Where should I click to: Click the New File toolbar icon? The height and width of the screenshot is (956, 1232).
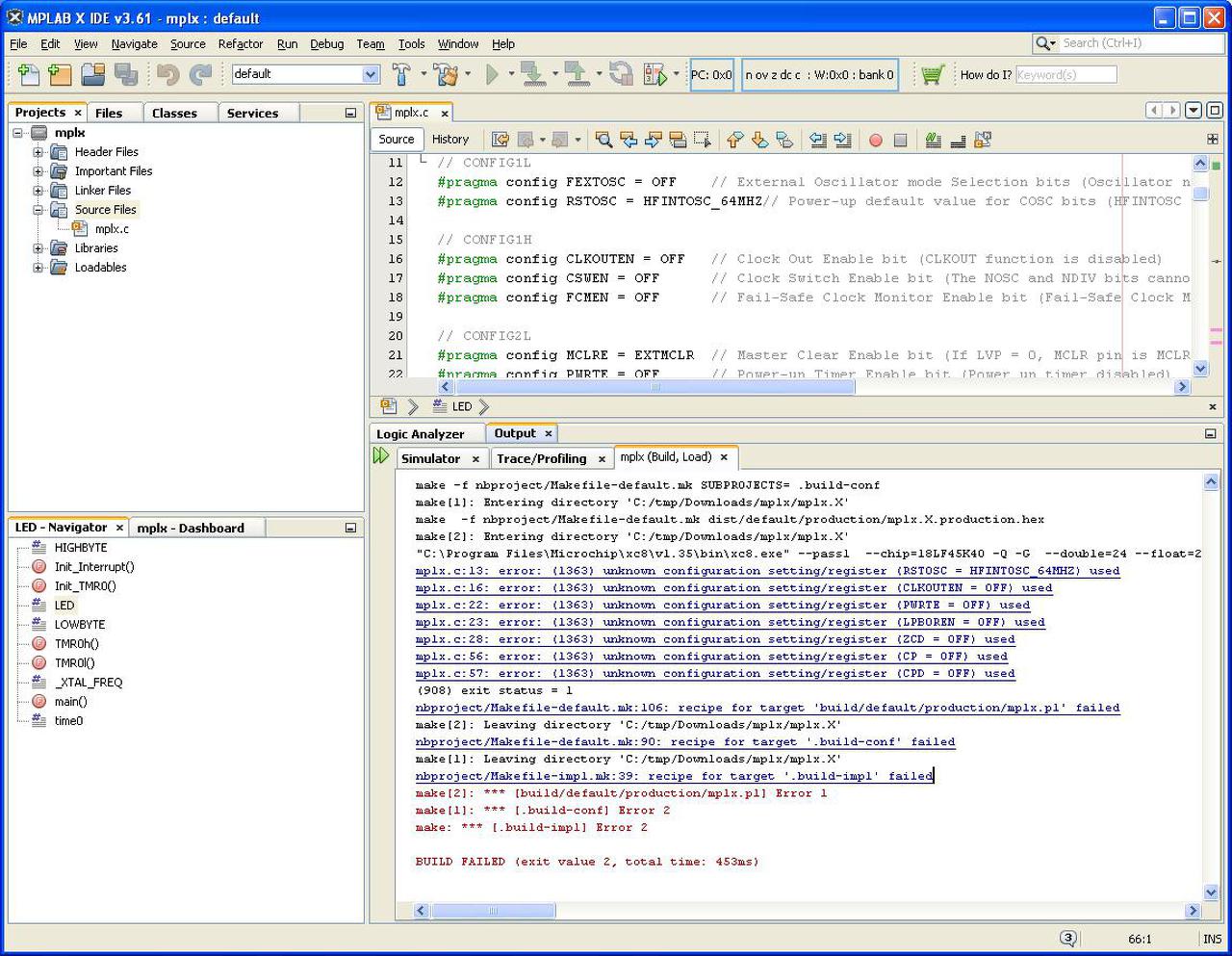pos(28,74)
